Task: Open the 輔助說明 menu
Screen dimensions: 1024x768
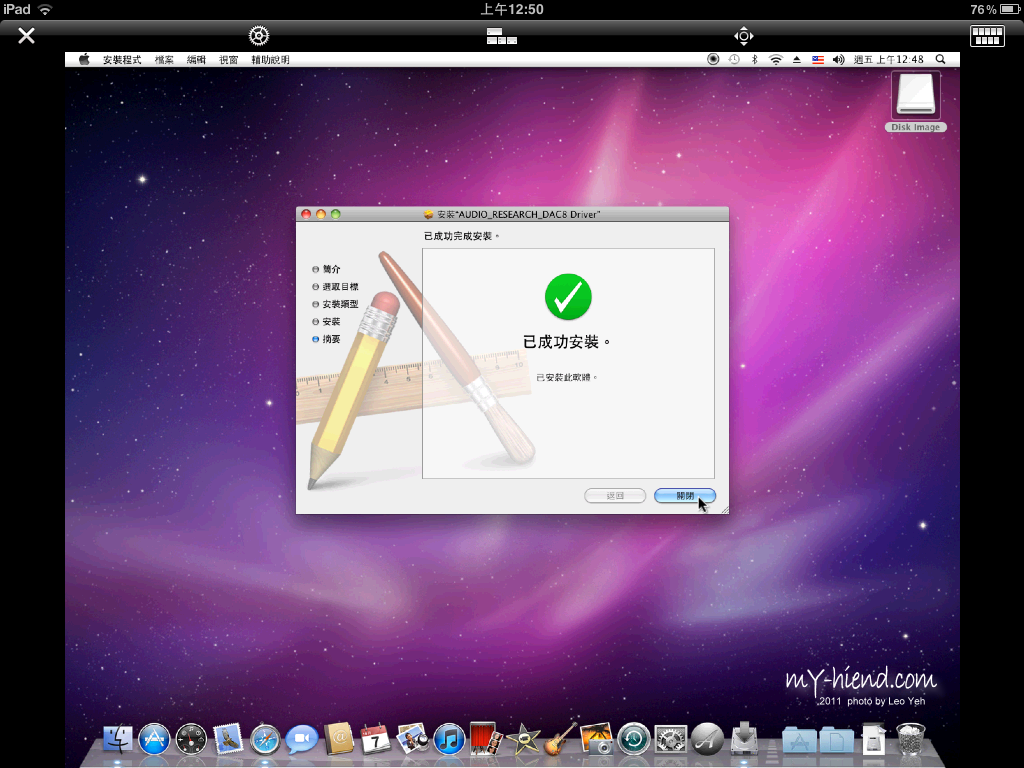Action: pos(270,59)
